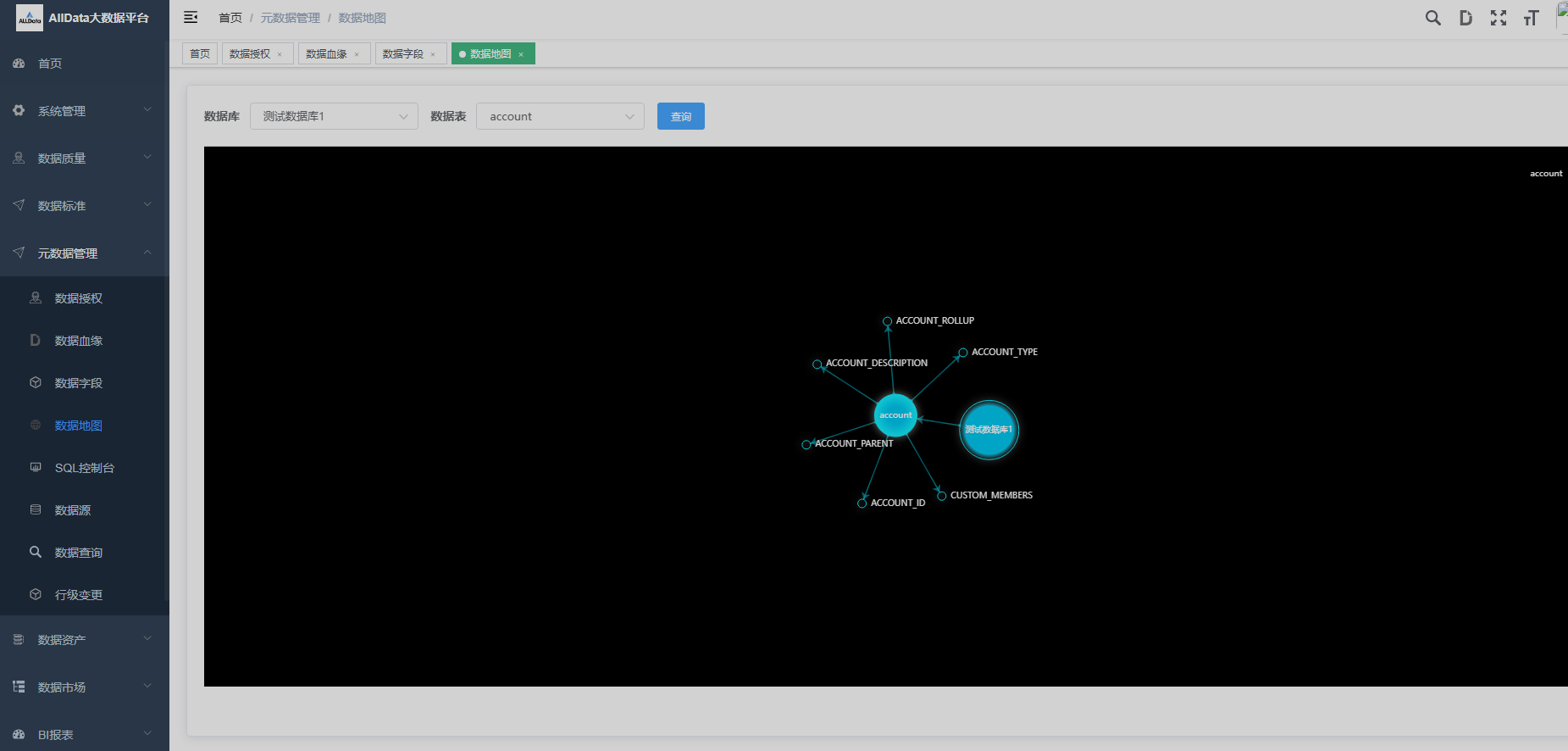Click the AllData logo icon
The image size is (1568, 751).
[30, 18]
